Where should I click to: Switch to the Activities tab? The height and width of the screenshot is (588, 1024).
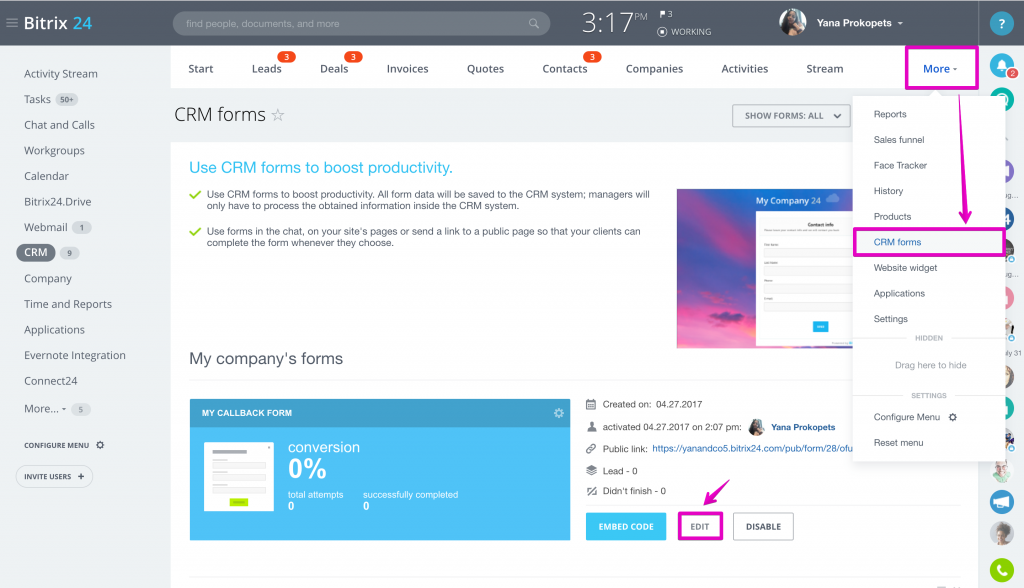[744, 69]
